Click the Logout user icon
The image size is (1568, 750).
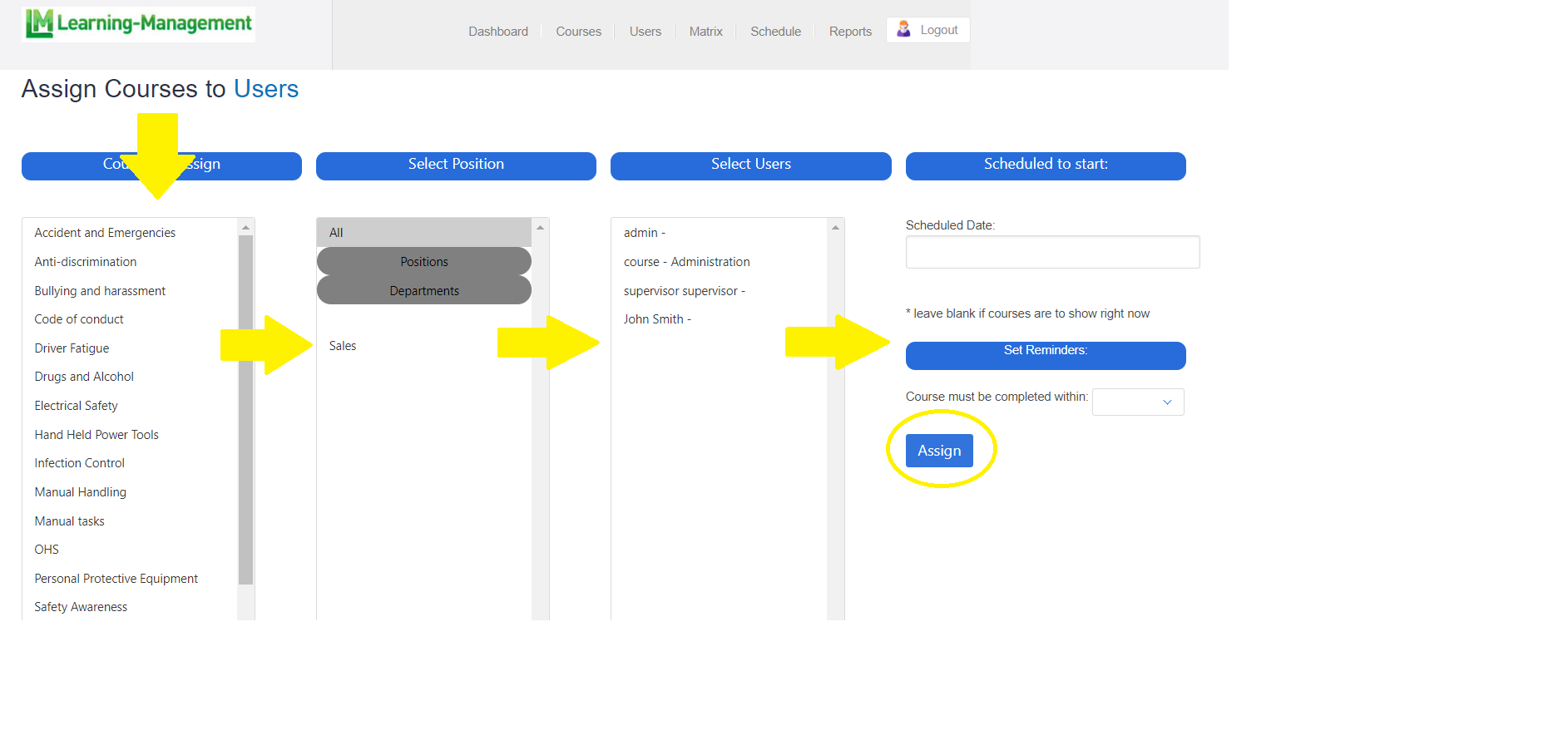coord(903,30)
